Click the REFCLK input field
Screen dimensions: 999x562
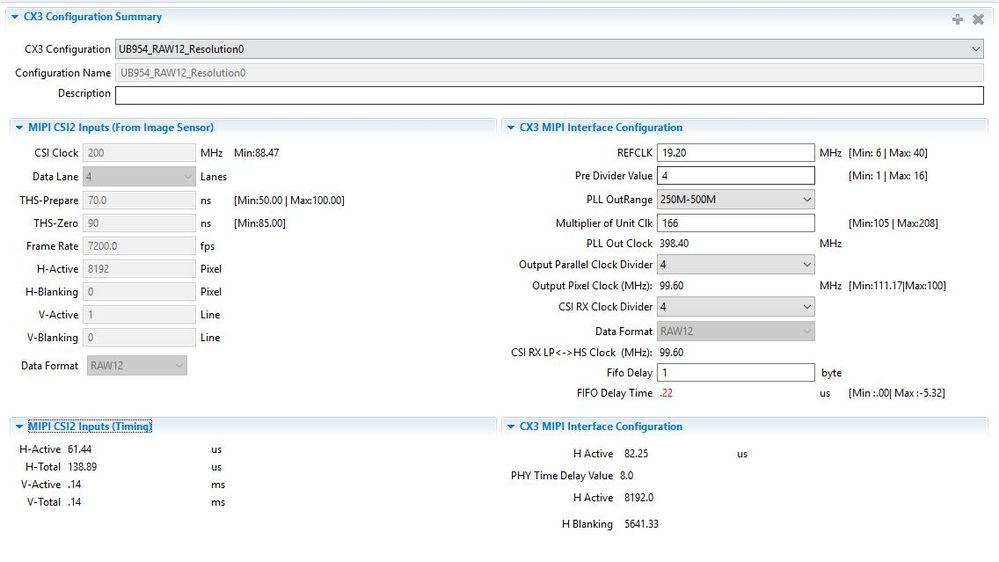tap(735, 153)
